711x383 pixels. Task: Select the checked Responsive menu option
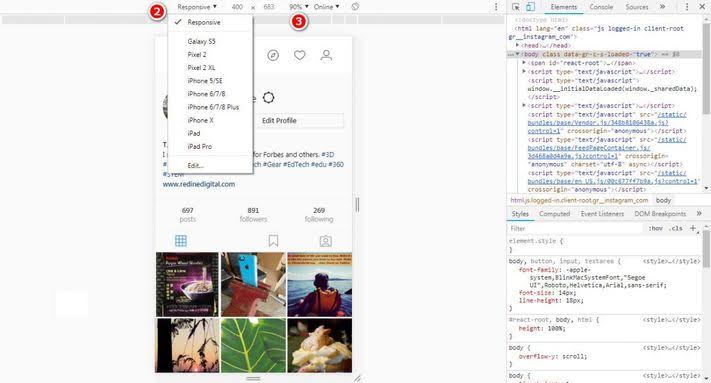[x=204, y=22]
